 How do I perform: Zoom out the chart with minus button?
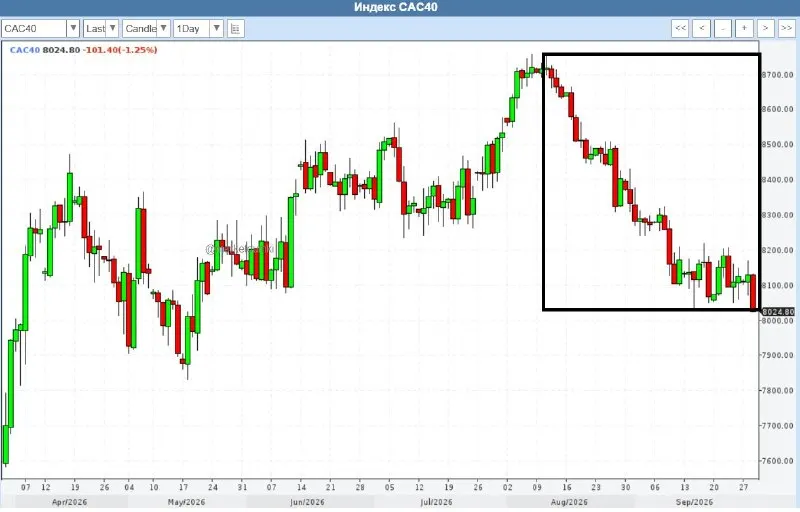click(x=723, y=29)
